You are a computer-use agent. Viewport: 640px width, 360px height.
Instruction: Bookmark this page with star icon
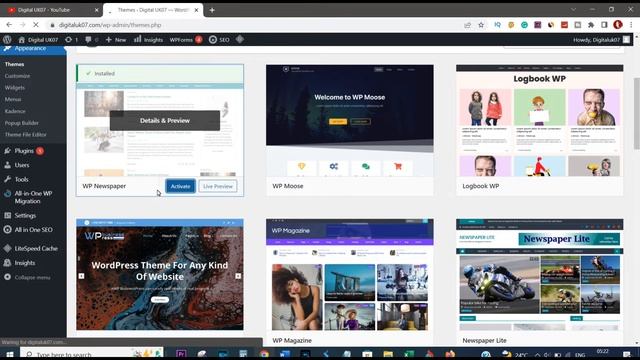click(481, 25)
